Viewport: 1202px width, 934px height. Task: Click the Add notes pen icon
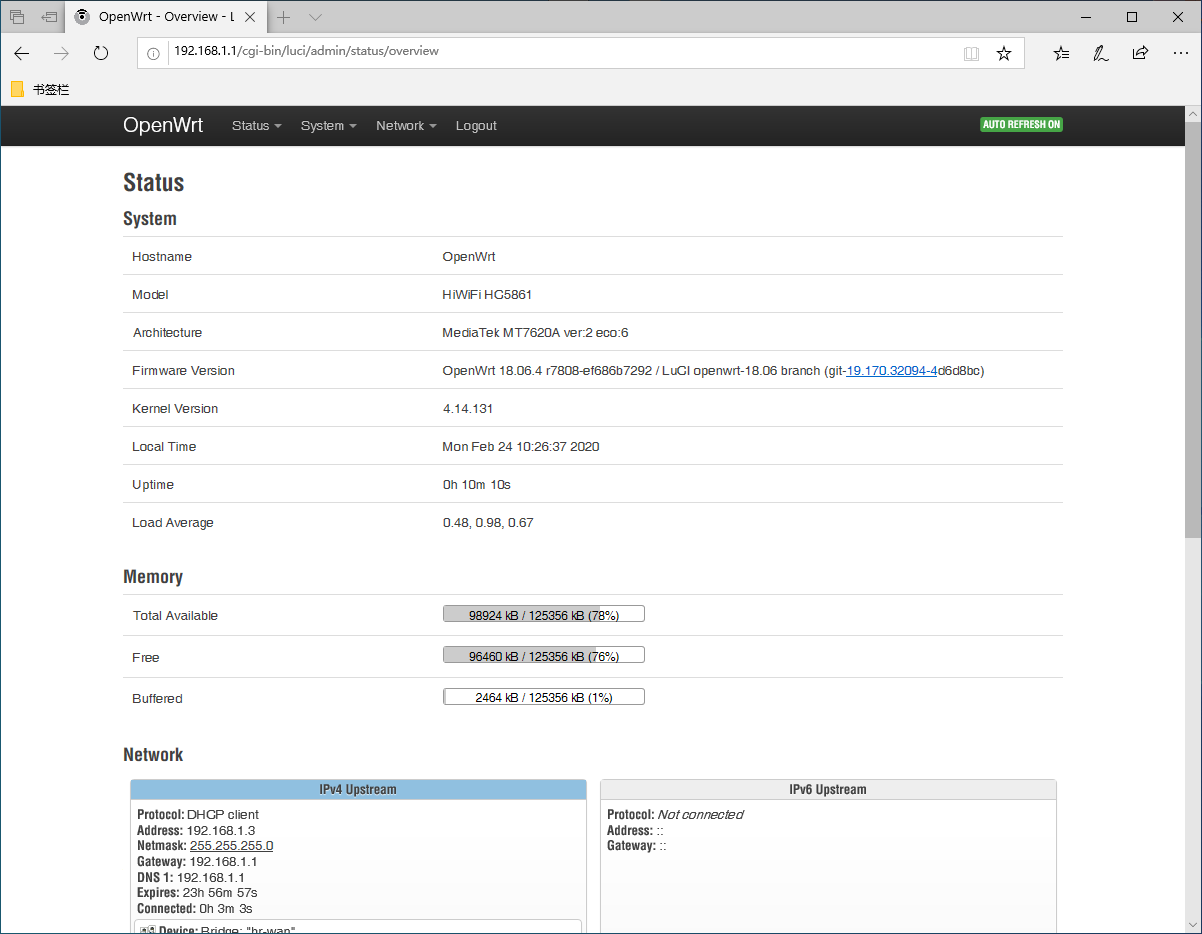pos(1100,53)
